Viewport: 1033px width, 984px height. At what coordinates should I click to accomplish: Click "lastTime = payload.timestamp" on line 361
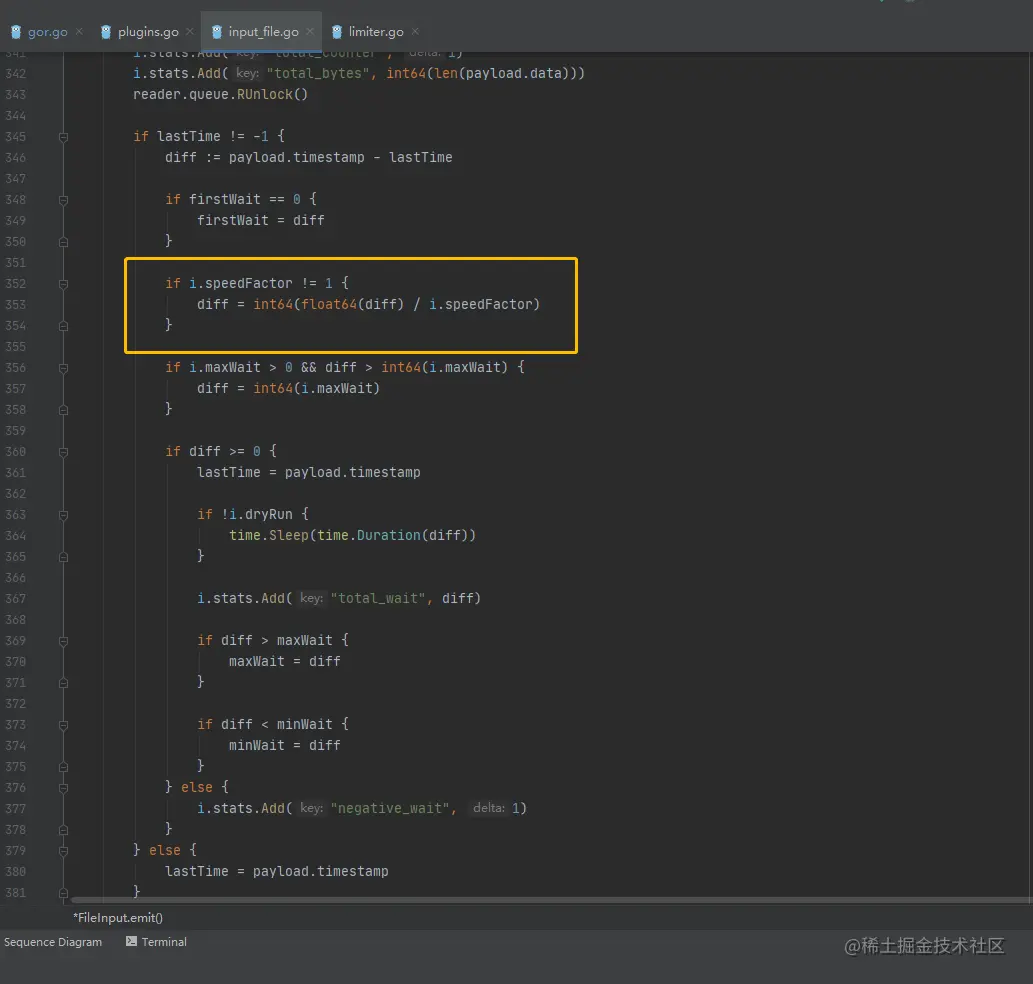[309, 472]
